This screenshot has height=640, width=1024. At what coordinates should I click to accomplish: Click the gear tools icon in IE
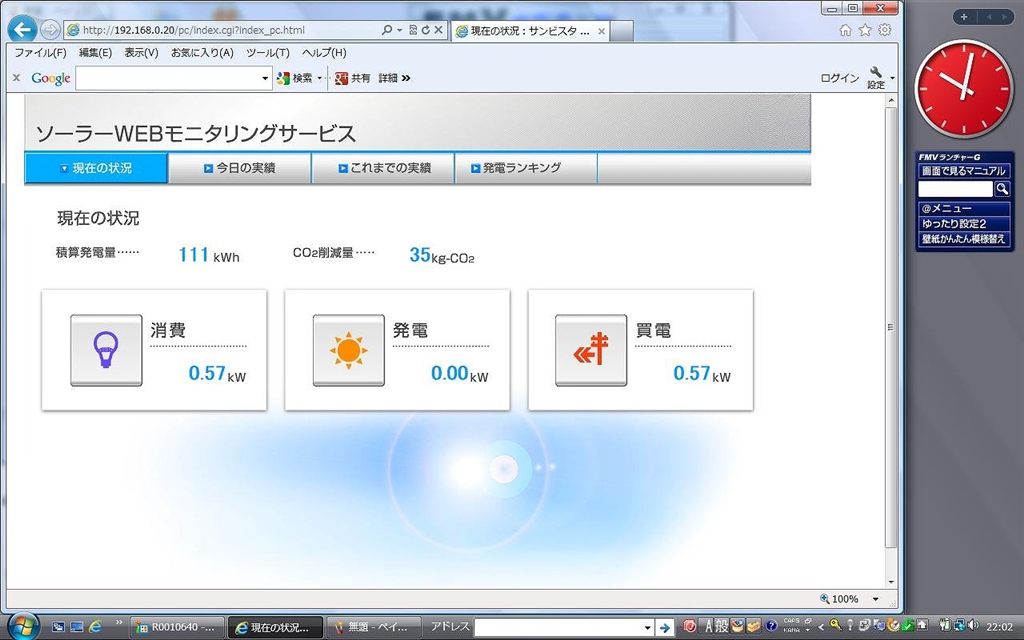click(884, 30)
